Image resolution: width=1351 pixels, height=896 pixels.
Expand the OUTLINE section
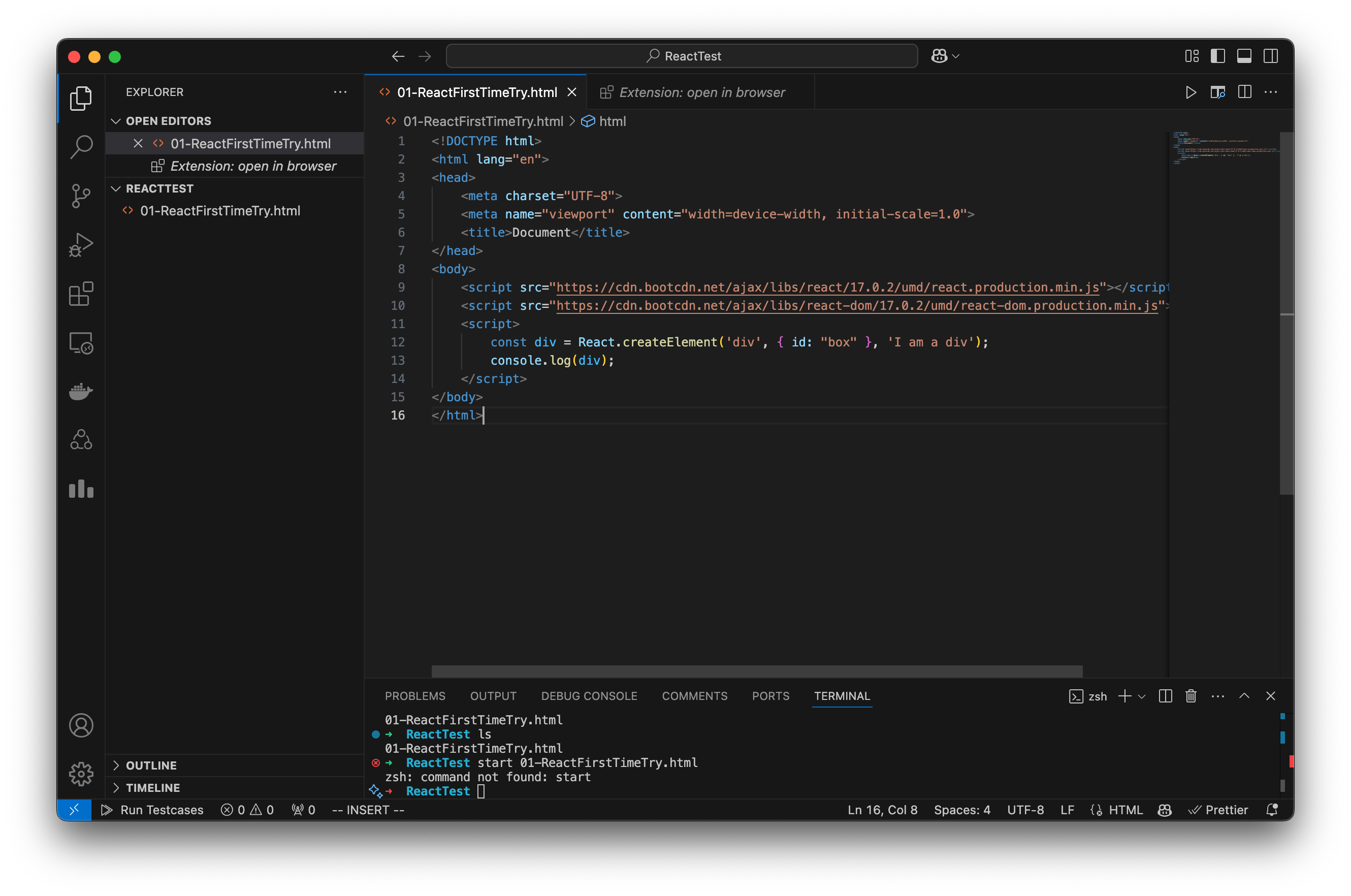coord(116,765)
